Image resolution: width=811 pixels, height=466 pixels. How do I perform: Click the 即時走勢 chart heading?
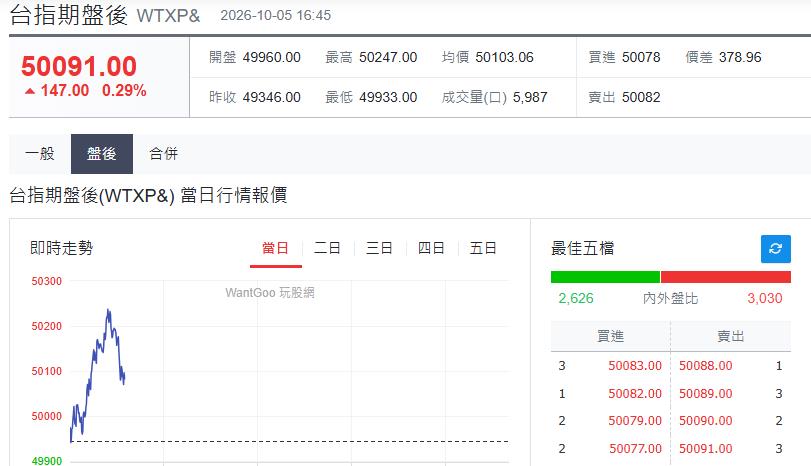coord(62,248)
